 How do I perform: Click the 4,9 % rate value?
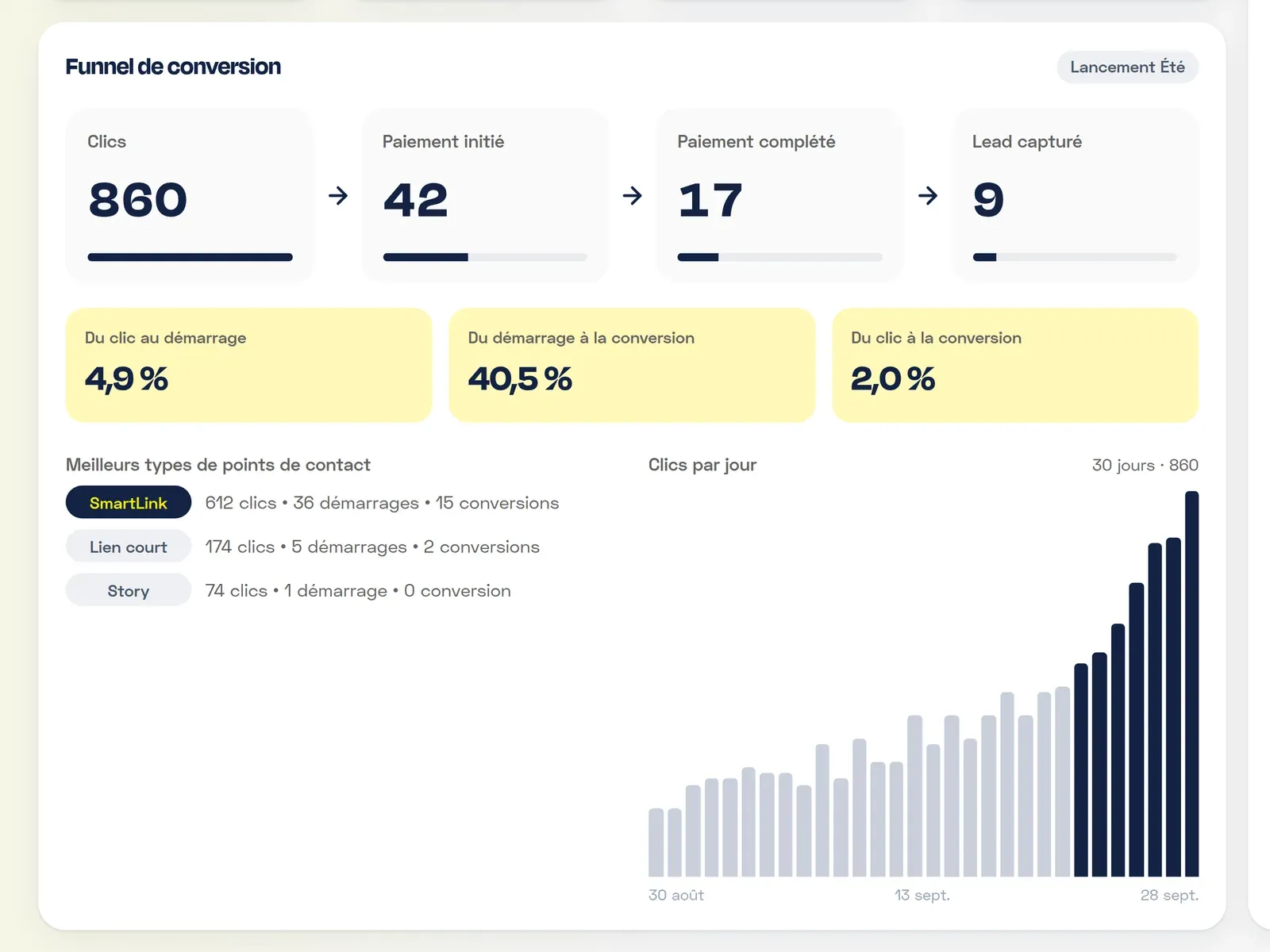pyautogui.click(x=127, y=379)
